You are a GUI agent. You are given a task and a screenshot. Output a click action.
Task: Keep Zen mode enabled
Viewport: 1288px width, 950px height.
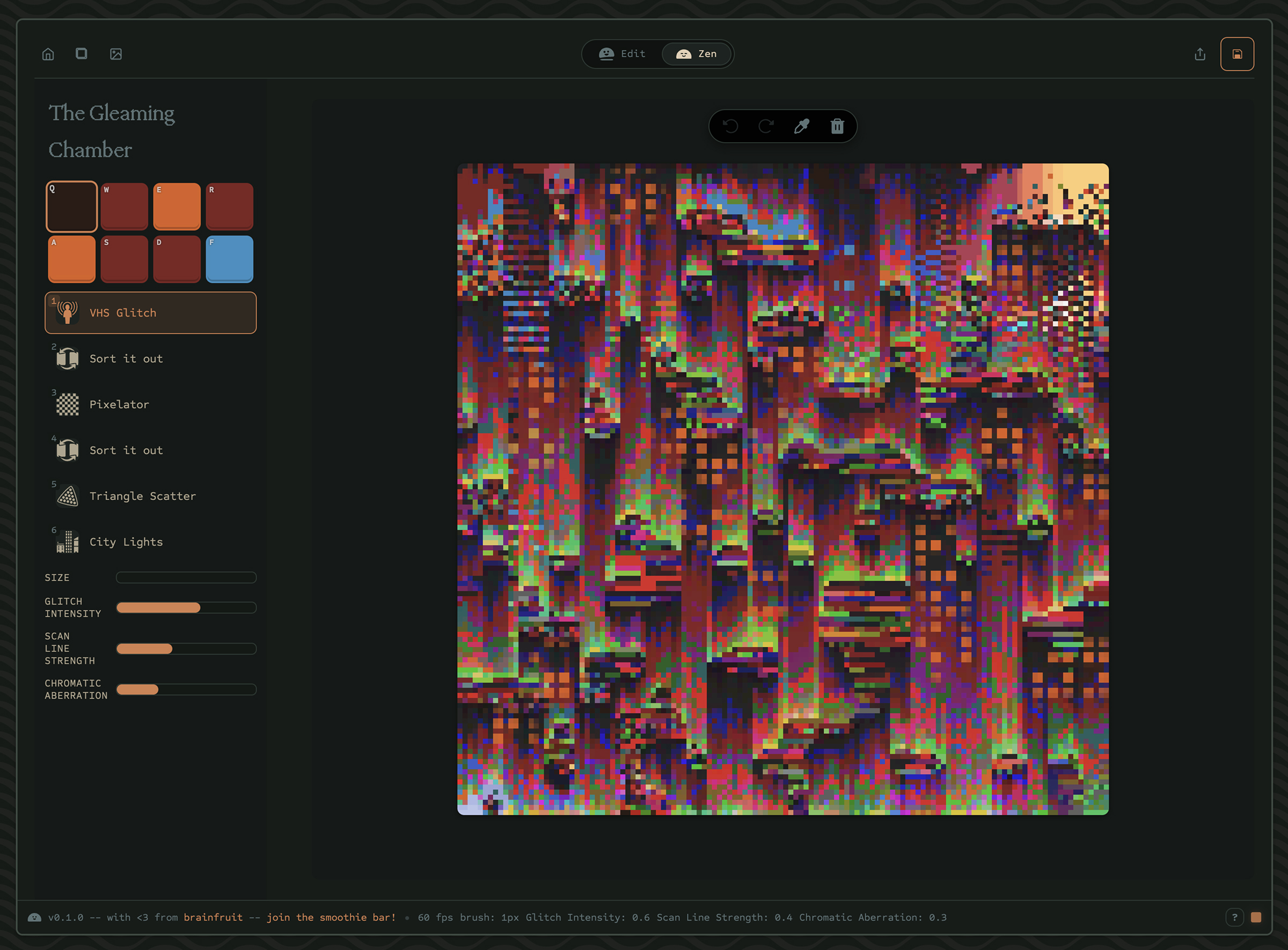pyautogui.click(x=697, y=54)
